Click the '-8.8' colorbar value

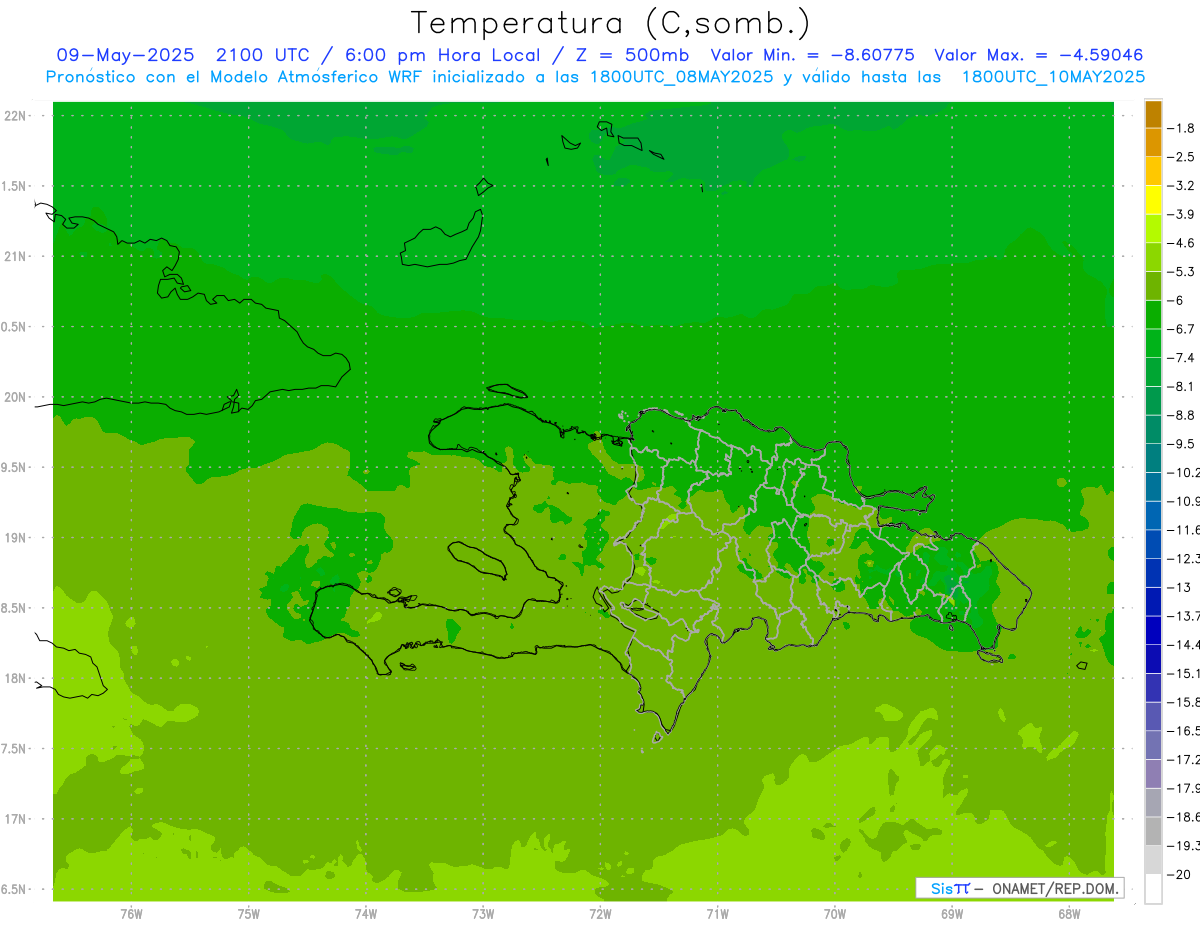[1182, 414]
